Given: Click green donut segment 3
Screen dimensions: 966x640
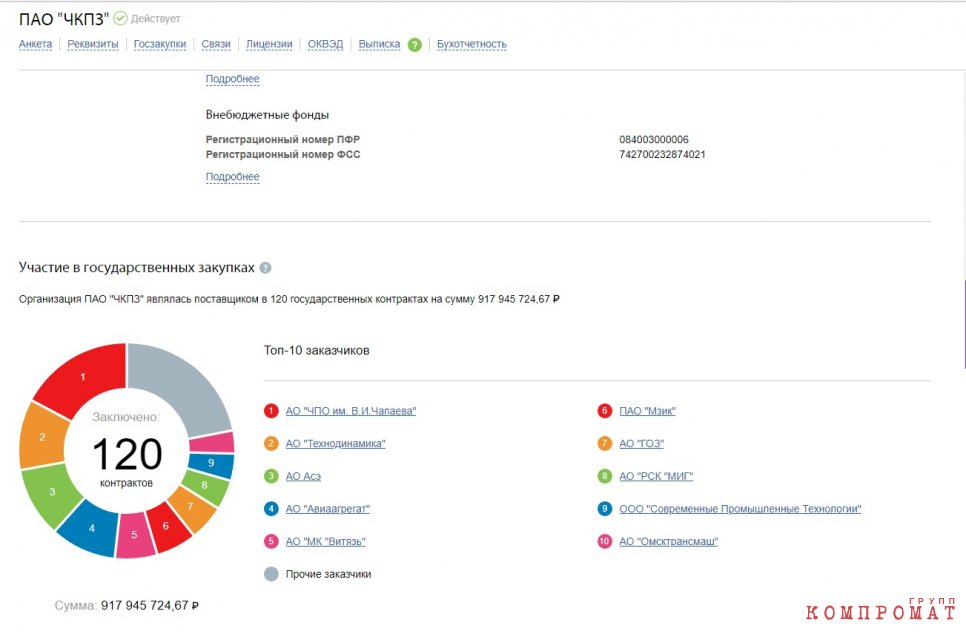Looking at the screenshot, I should (52, 492).
